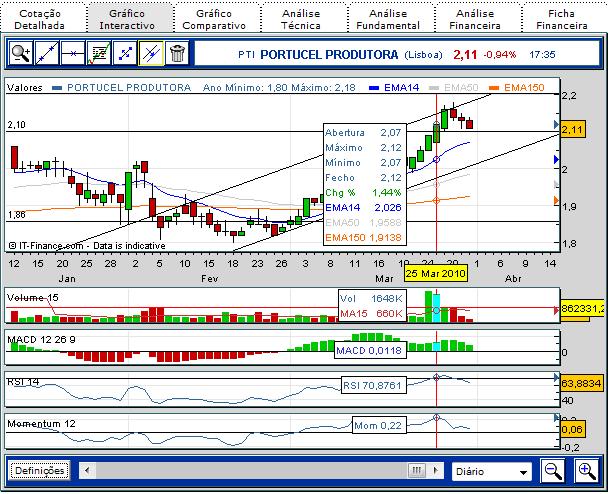
Task: Click the Momentum 0,06 value marker
Action: [572, 429]
